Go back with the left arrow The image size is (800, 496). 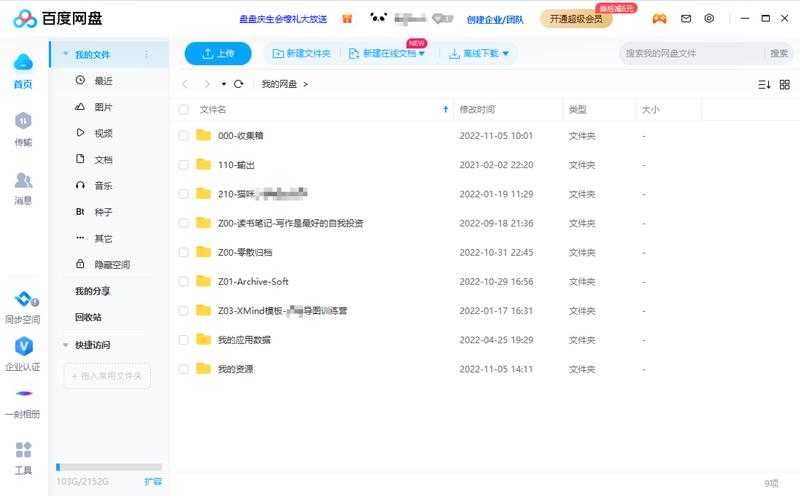coord(185,84)
